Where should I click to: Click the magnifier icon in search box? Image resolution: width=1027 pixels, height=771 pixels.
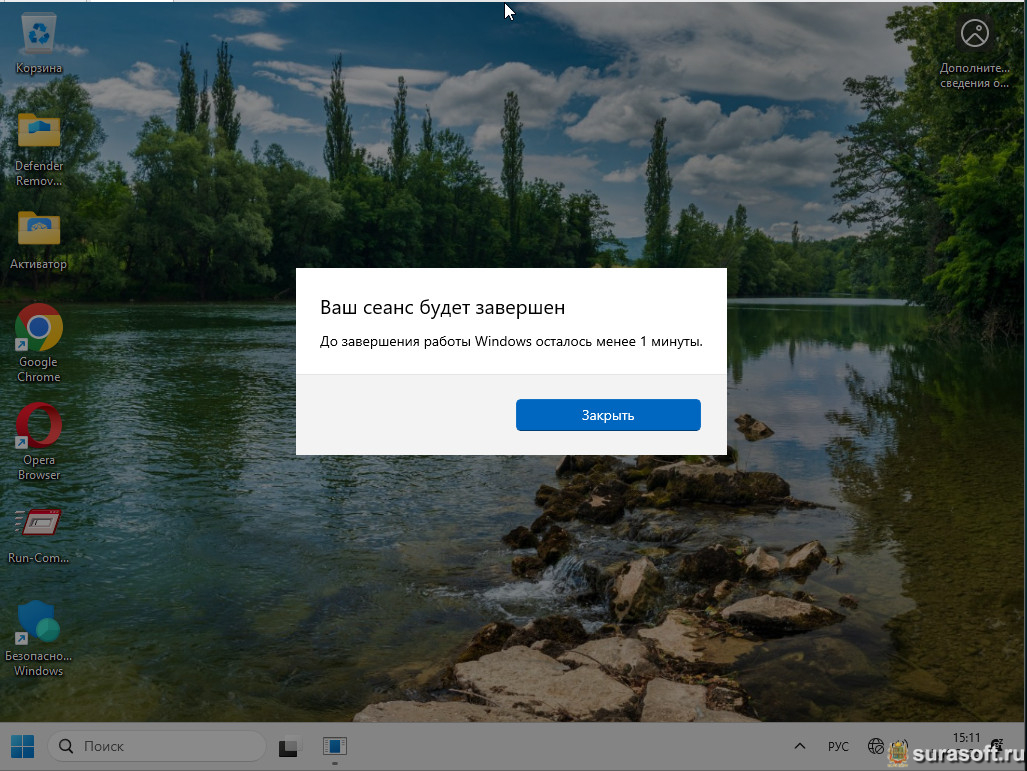click(x=67, y=746)
